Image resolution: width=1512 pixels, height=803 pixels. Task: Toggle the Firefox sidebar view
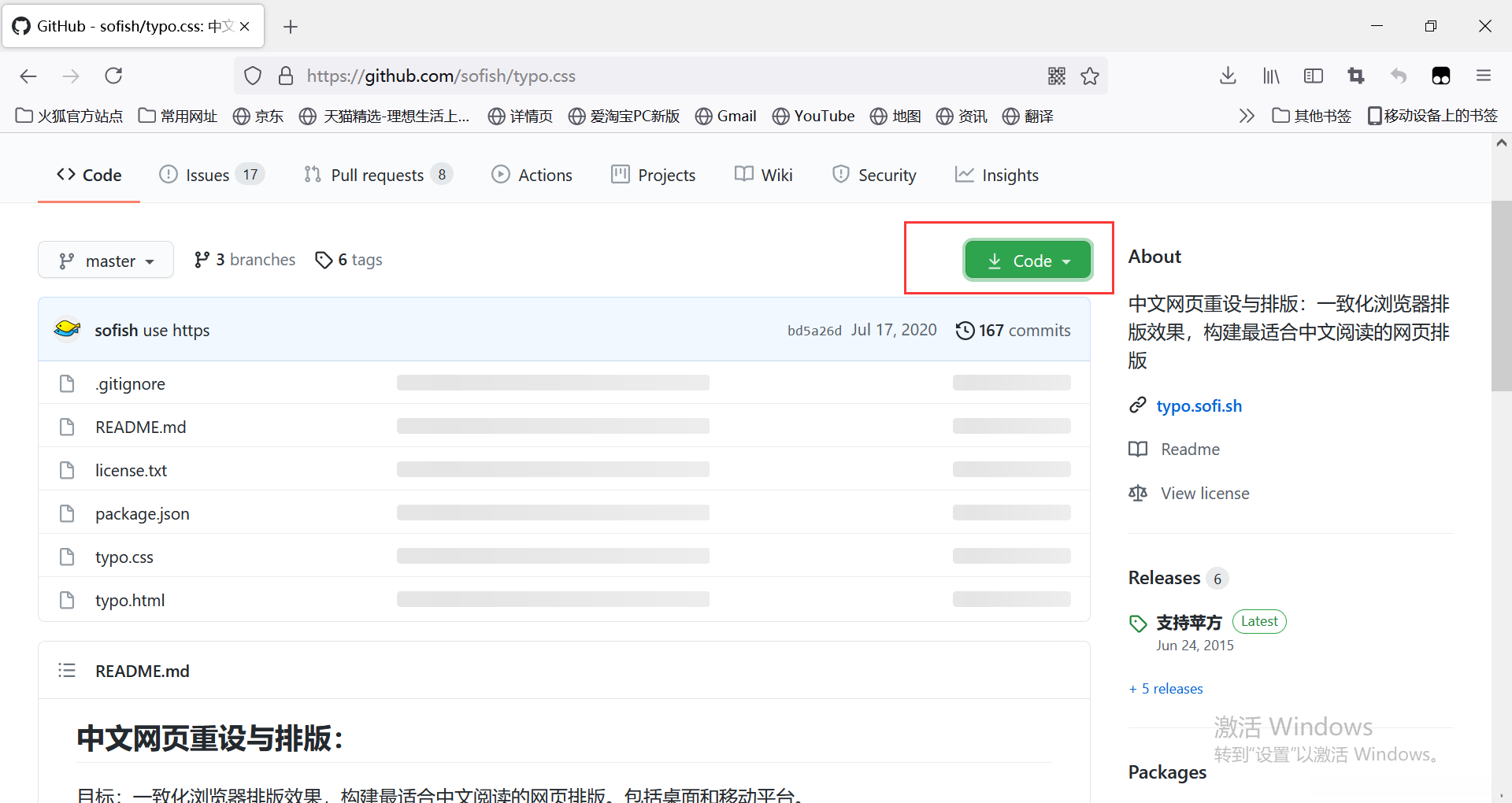click(x=1314, y=76)
